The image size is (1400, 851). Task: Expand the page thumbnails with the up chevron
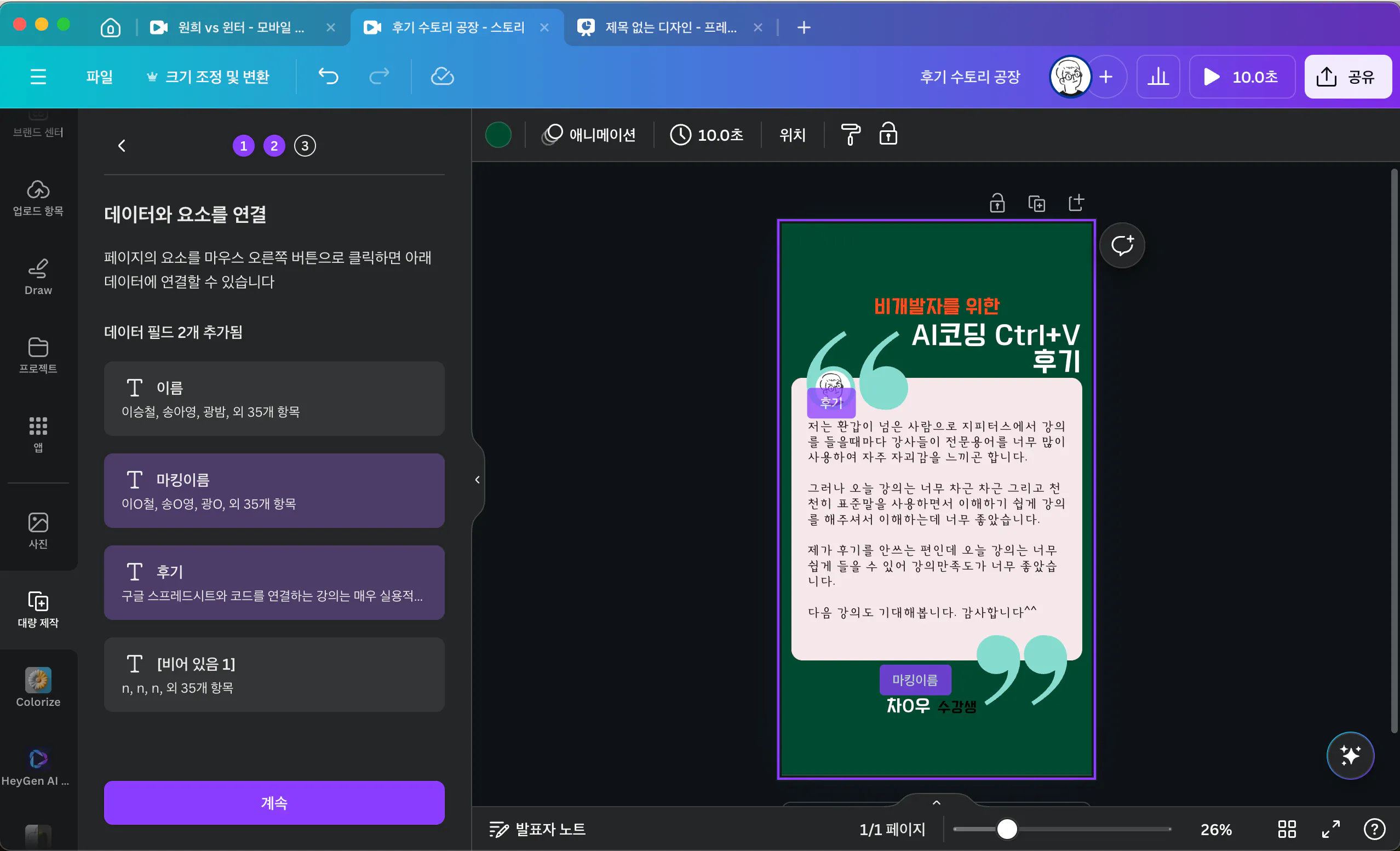pos(937,803)
